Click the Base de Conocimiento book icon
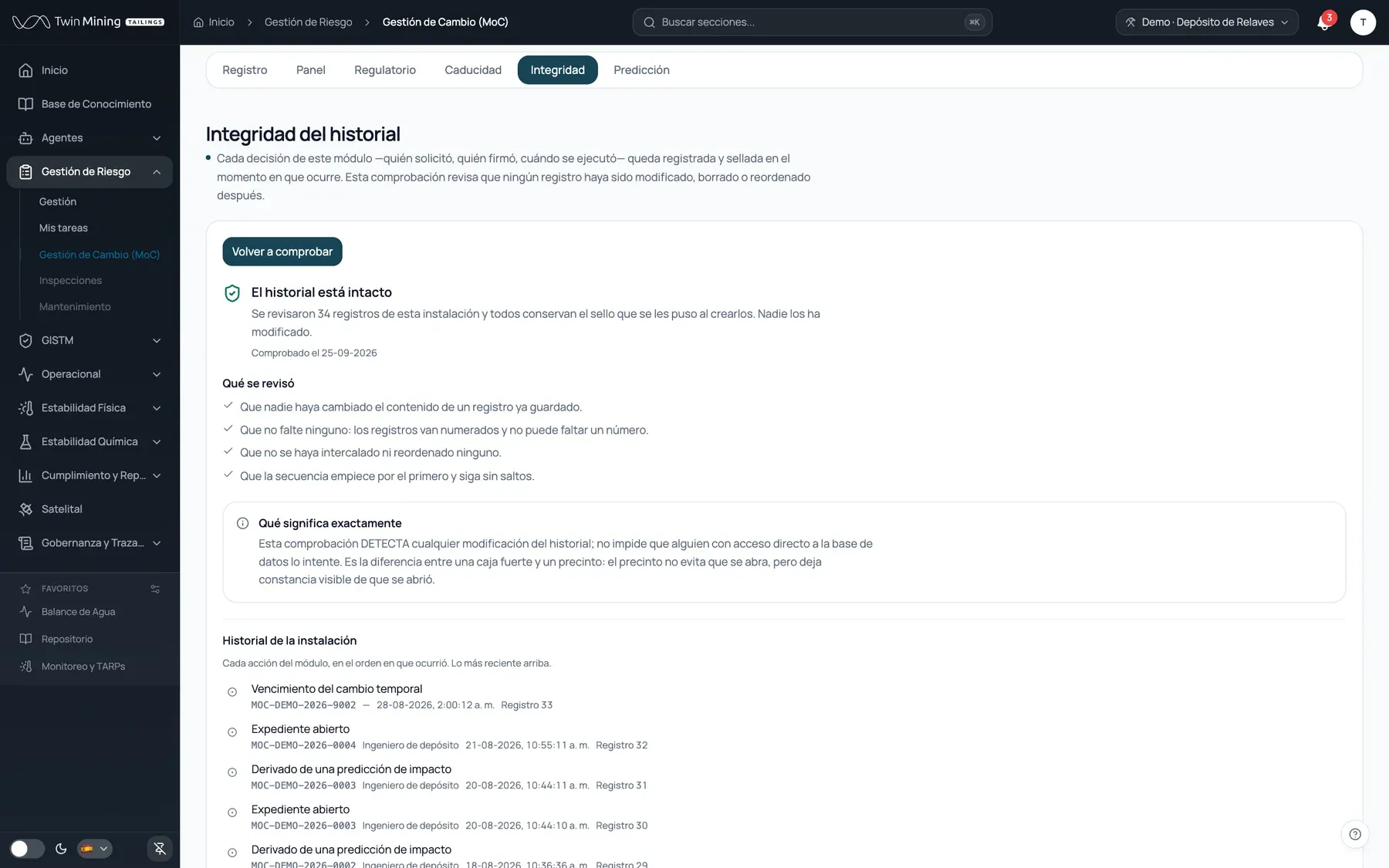The height and width of the screenshot is (868, 1389). coord(25,104)
